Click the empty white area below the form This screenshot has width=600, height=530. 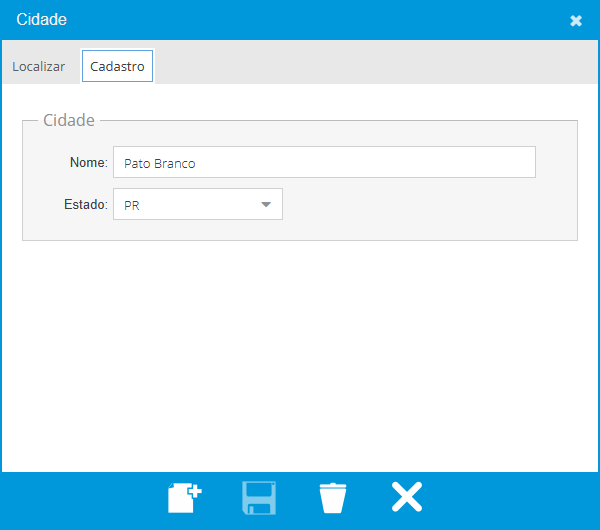coord(300,360)
